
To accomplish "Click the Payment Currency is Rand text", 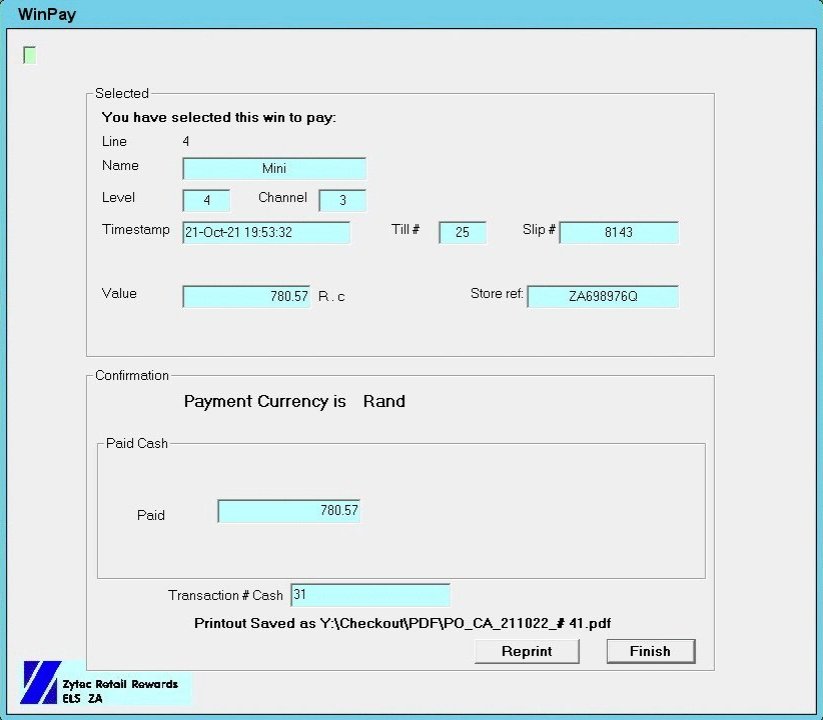I will tap(294, 401).
